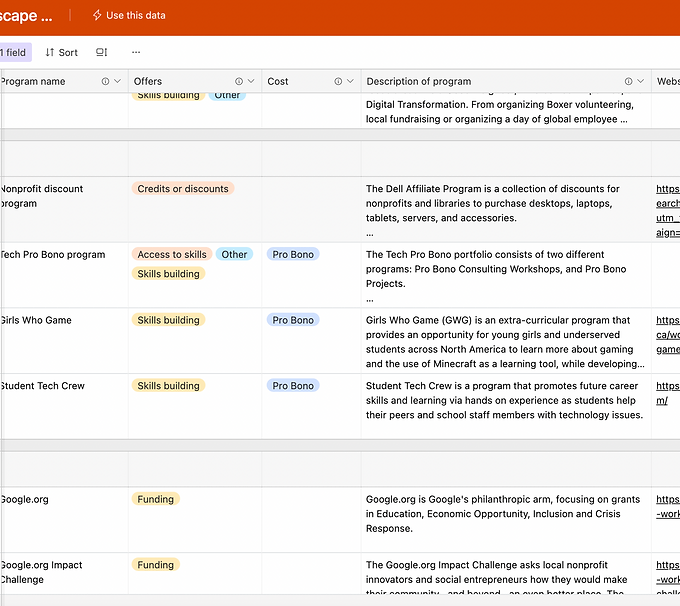This screenshot has height=606, width=680.
Task: Click the Access to skills tag
Action: click(x=172, y=255)
